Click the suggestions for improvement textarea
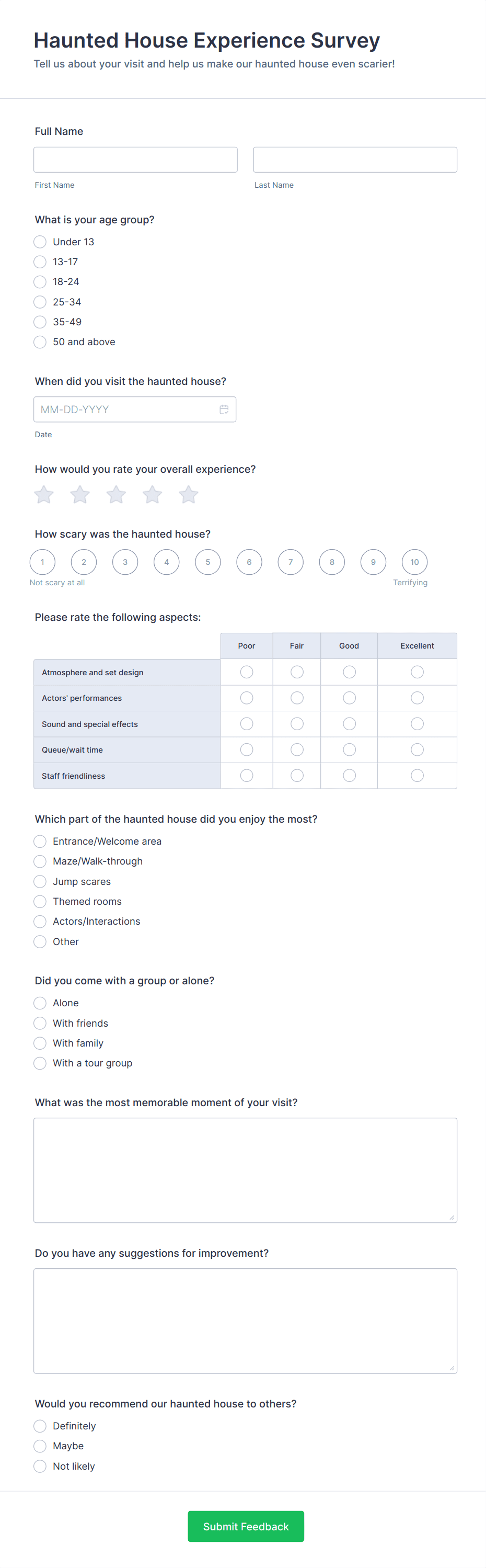Screen dimensions: 486x1568 [x=245, y=1321]
